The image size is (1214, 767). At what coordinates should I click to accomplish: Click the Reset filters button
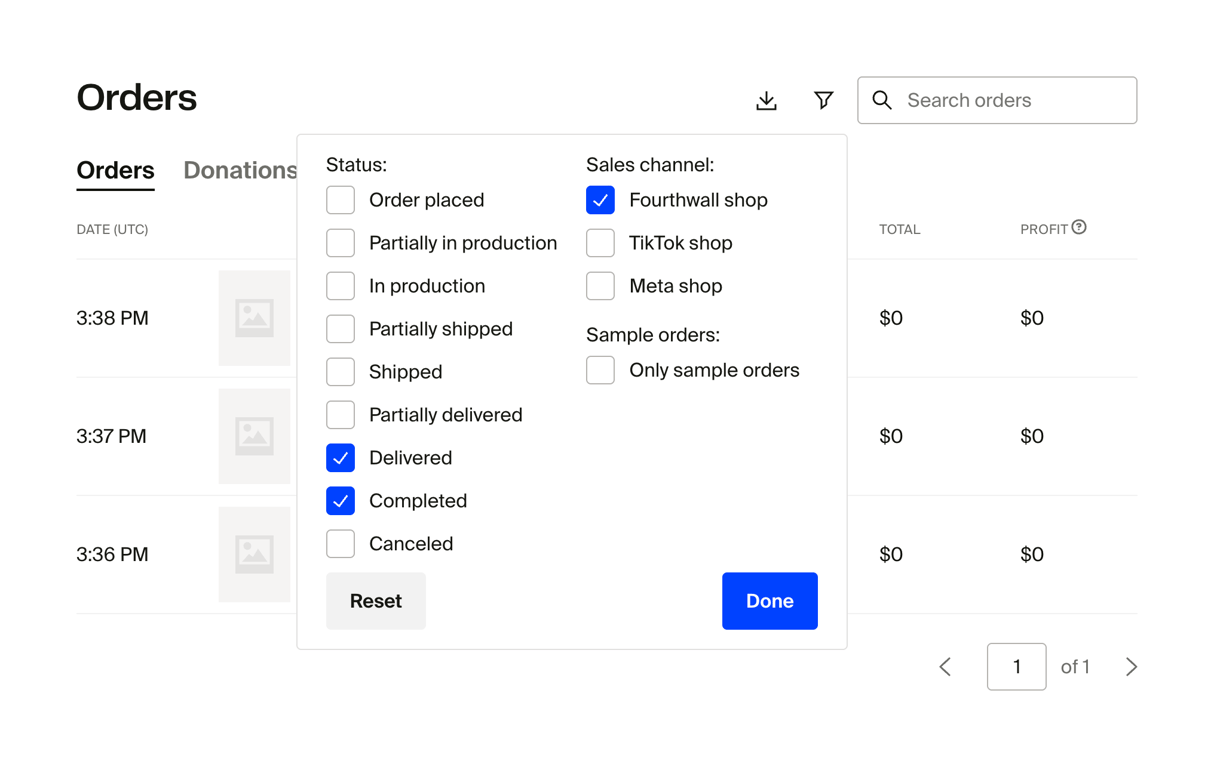point(376,601)
